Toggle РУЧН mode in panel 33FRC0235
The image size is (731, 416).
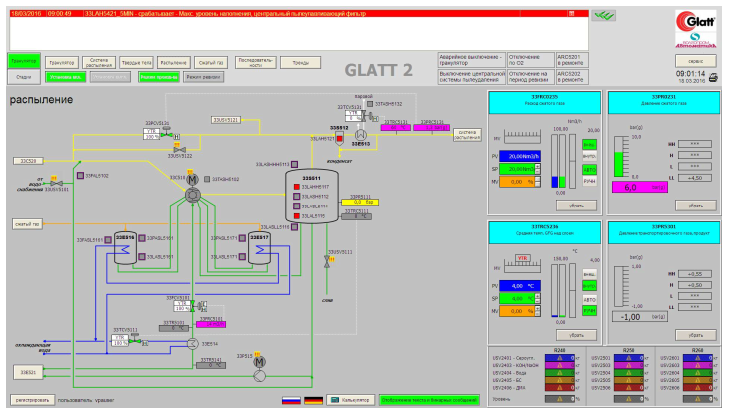589,181
